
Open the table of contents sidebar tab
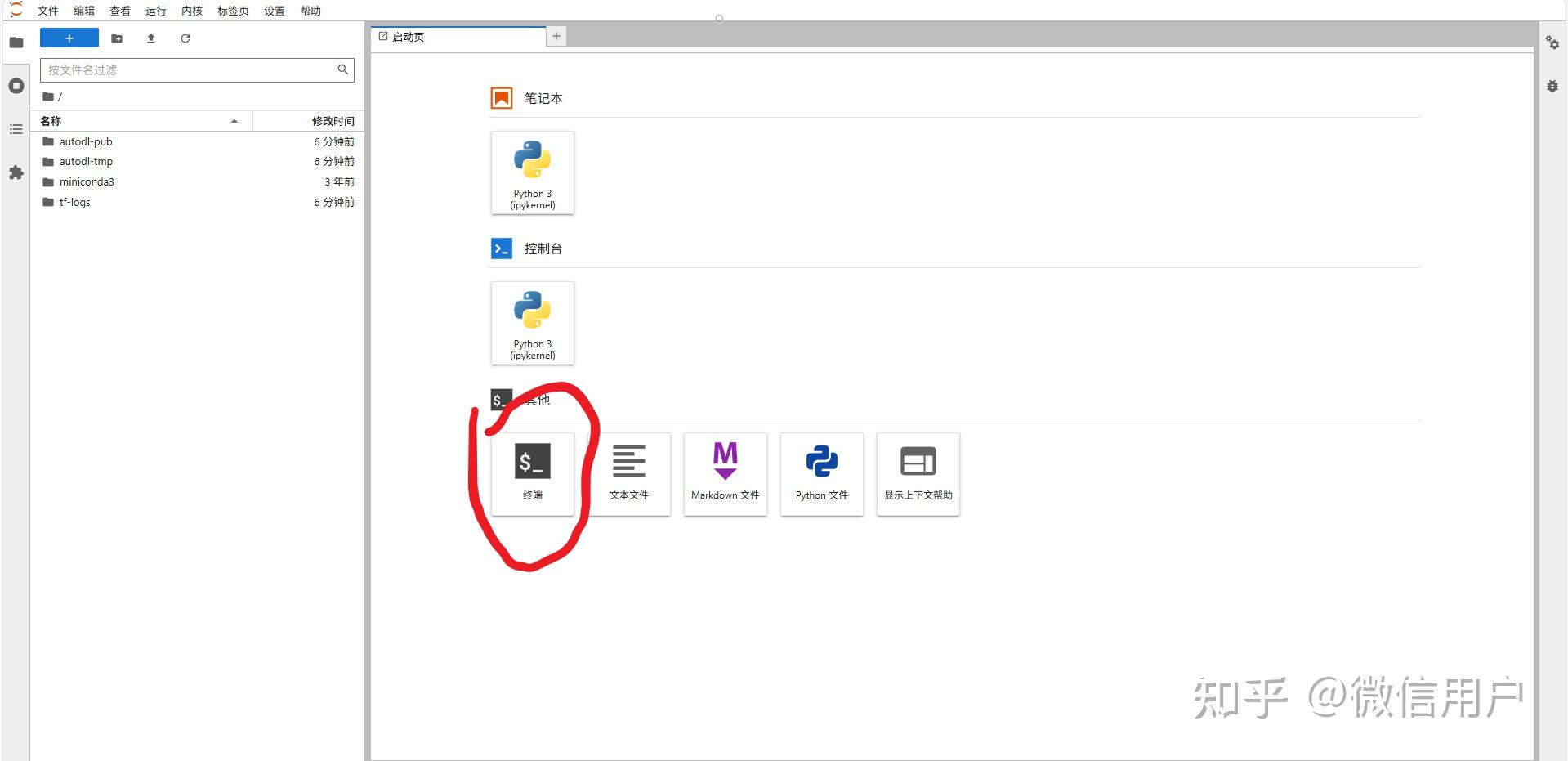click(x=16, y=129)
